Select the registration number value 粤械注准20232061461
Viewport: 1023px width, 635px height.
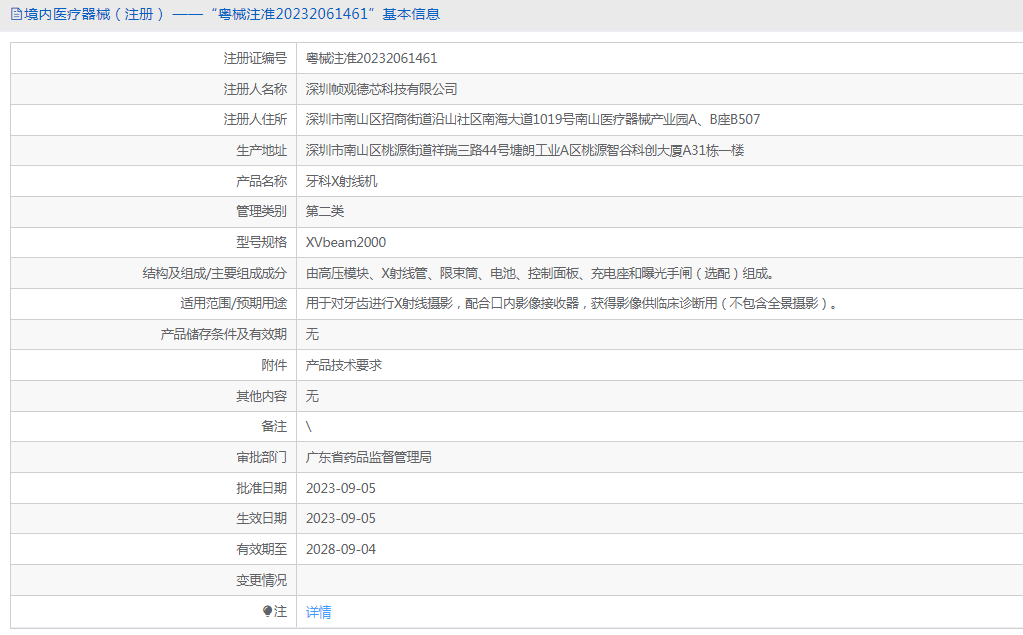click(x=371, y=59)
